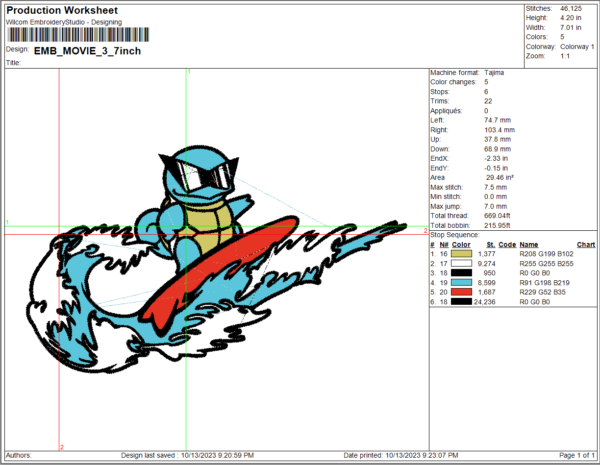The image size is (600, 465).
Task: Click the Color column header
Action: pos(461,245)
